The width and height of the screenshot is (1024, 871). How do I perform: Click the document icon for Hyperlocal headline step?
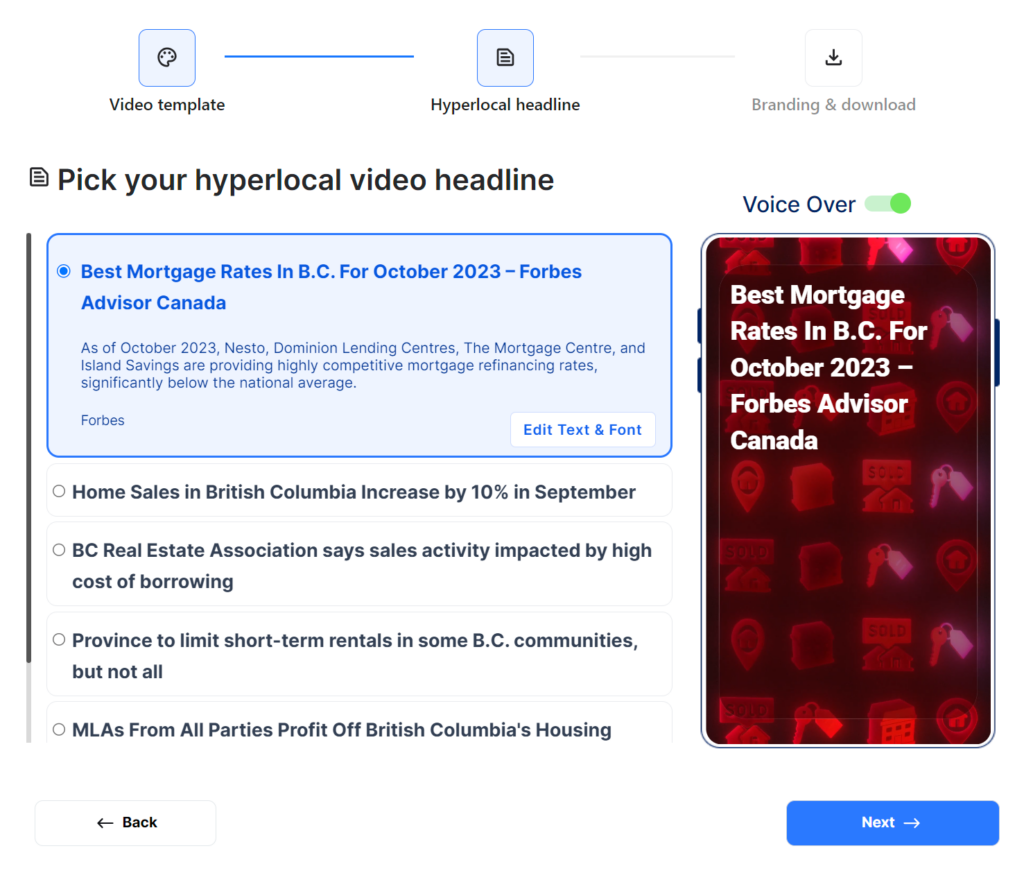pyautogui.click(x=505, y=58)
